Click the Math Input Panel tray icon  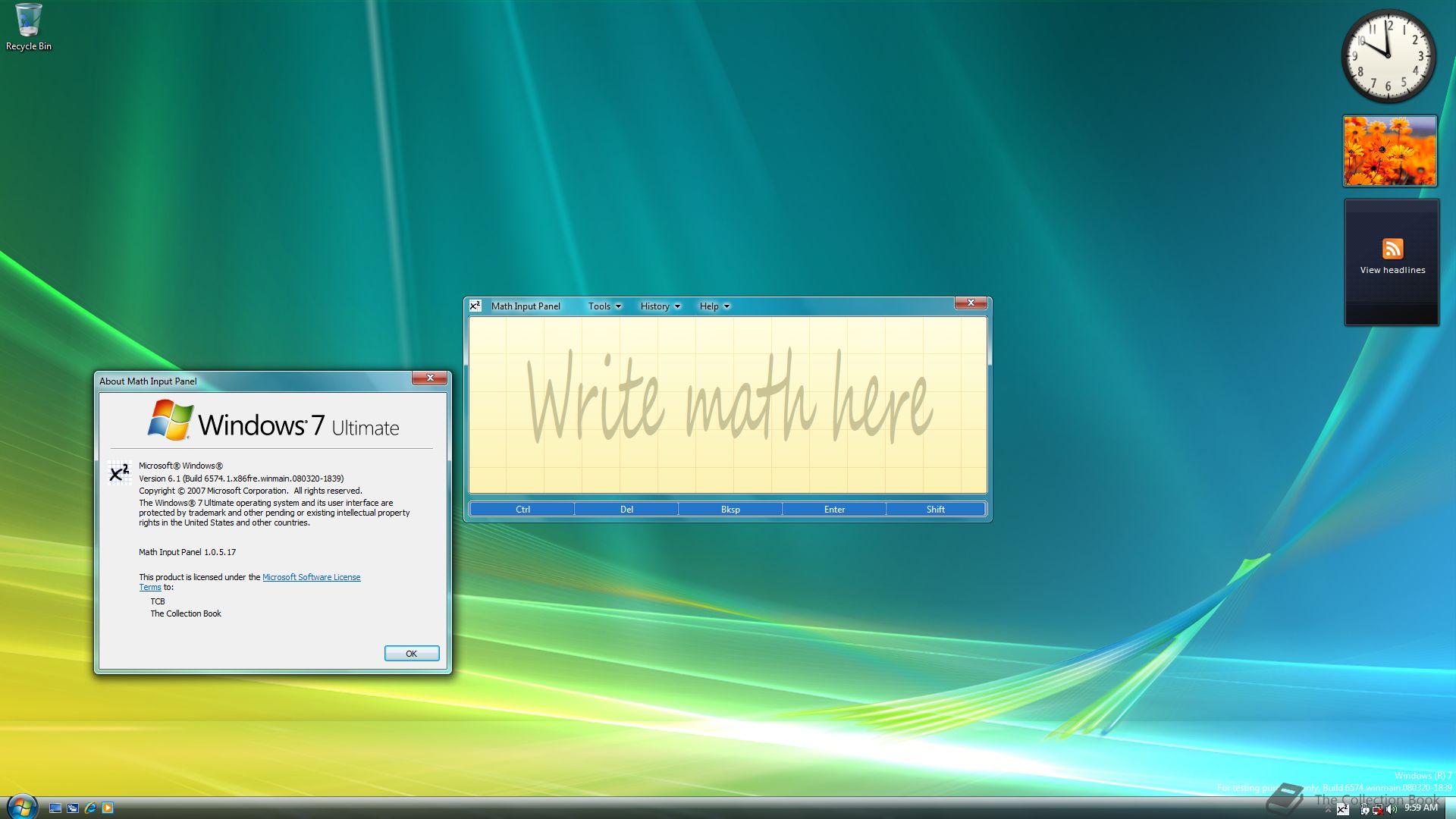click(x=1343, y=809)
